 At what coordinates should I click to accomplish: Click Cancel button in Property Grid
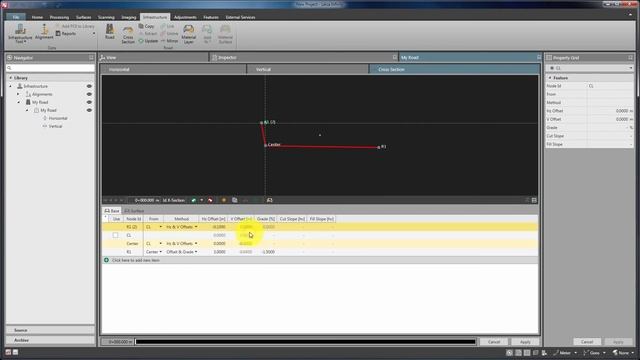[x=587, y=342]
